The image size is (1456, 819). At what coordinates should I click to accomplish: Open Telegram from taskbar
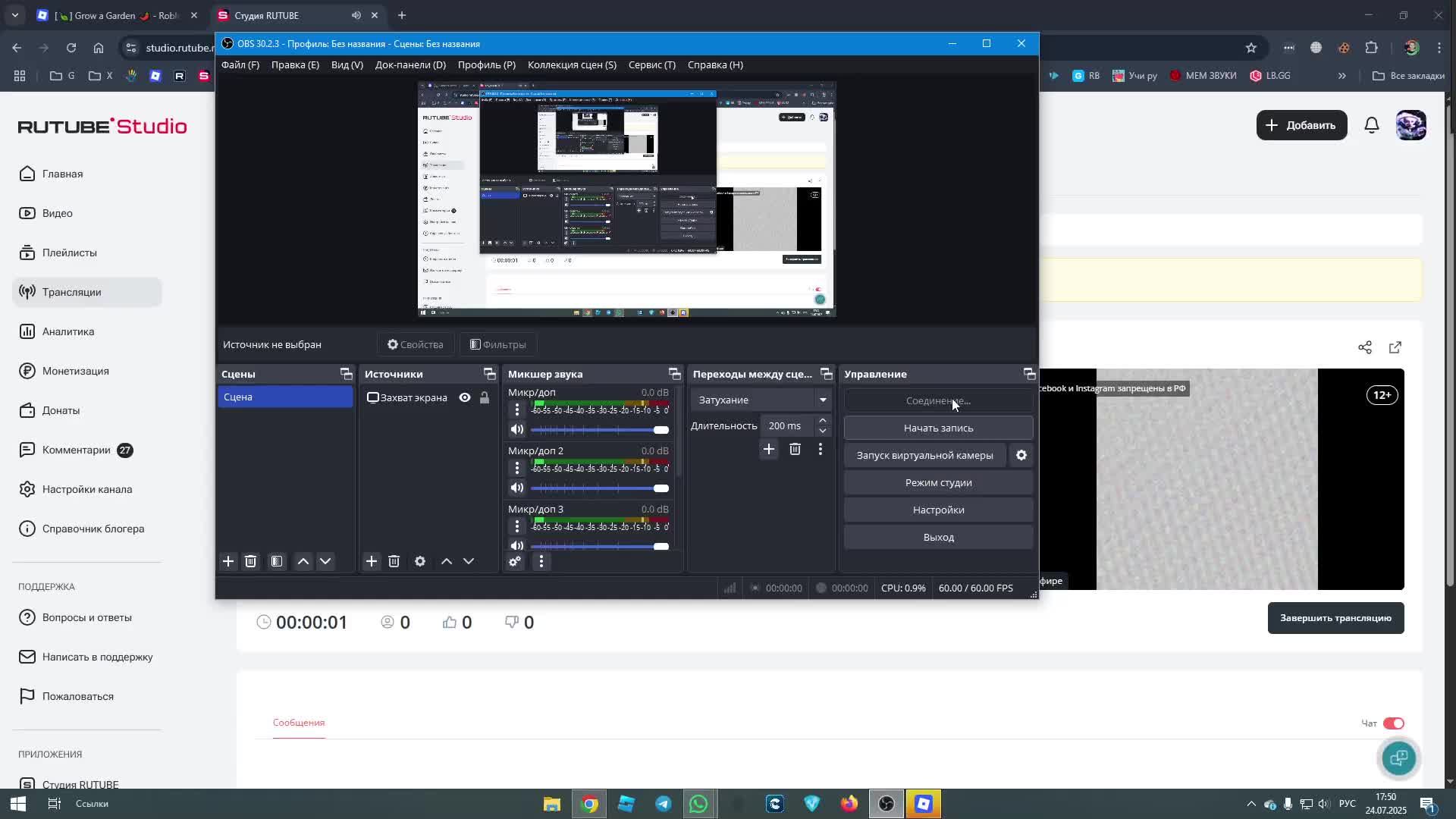click(x=663, y=804)
